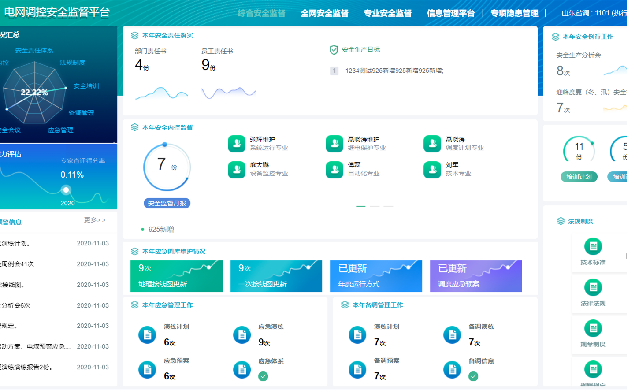Open the 专项隐患管理 navigation tab
The height and width of the screenshot is (390, 627).
514,13
